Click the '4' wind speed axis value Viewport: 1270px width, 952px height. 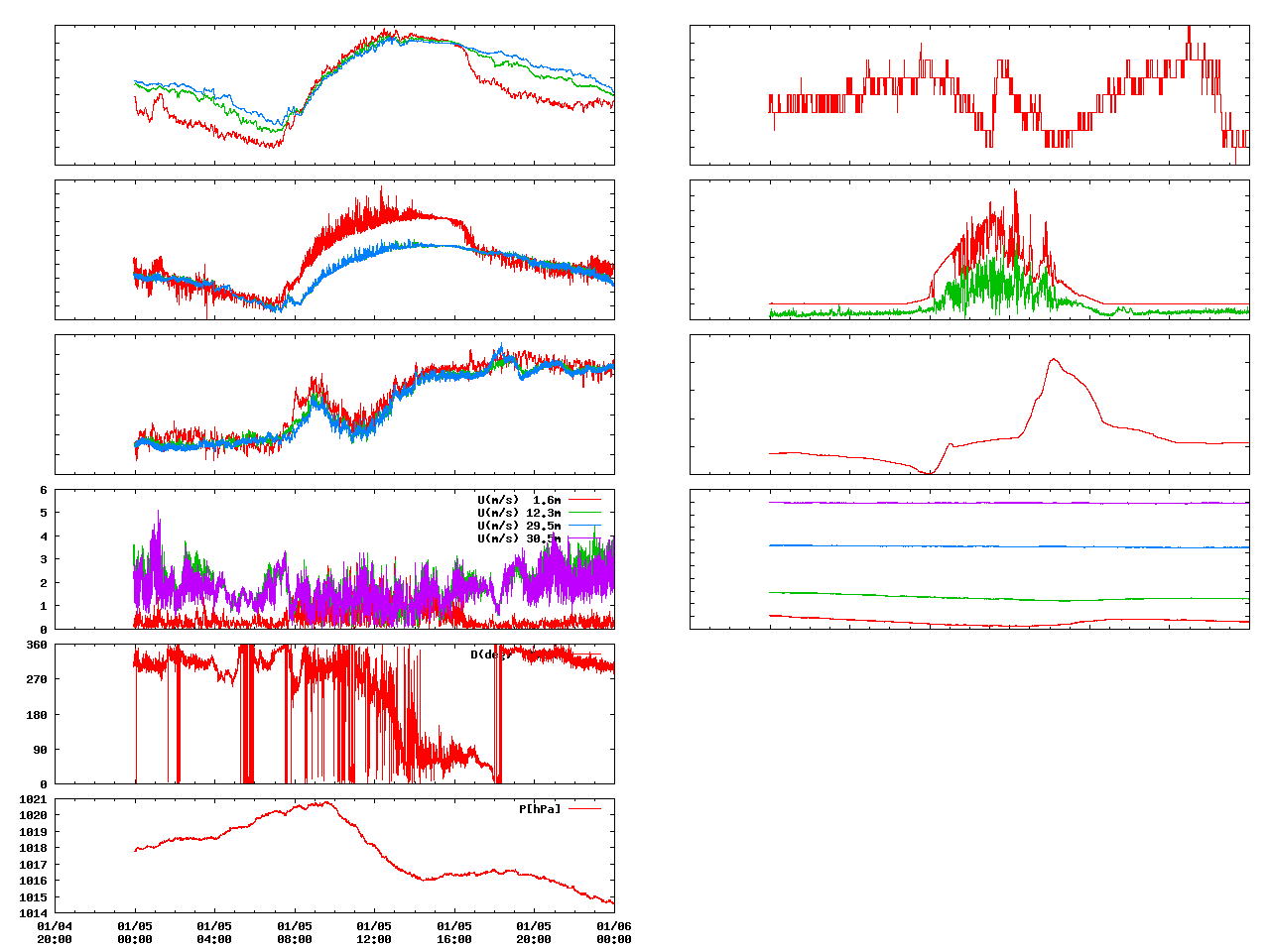coord(44,536)
